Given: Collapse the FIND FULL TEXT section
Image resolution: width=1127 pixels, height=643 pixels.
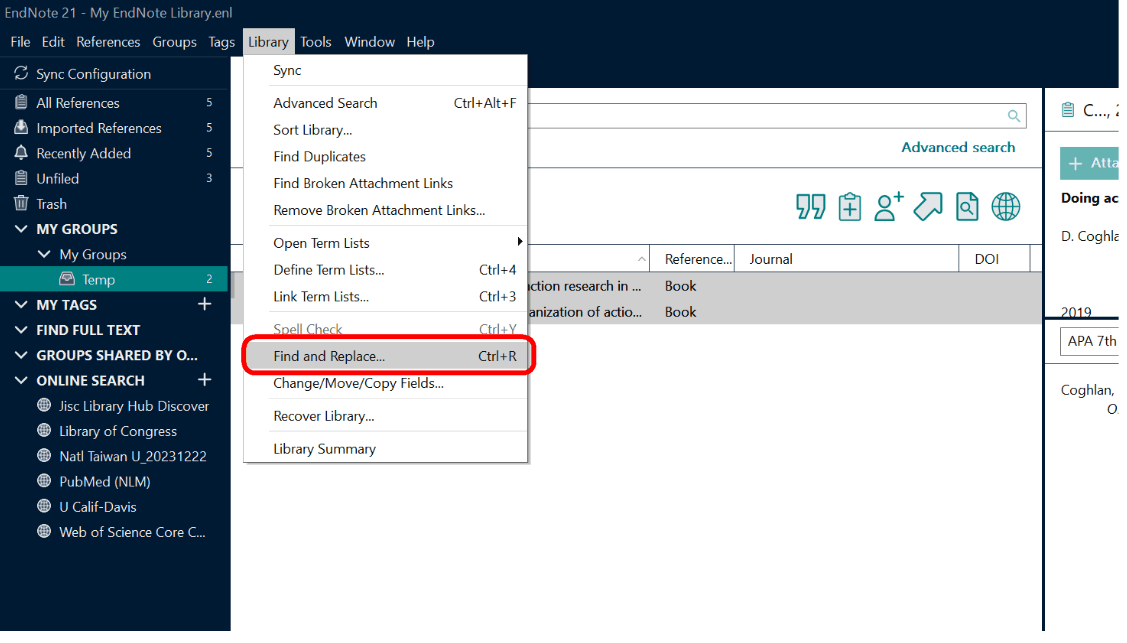Looking at the screenshot, I should pos(21,330).
